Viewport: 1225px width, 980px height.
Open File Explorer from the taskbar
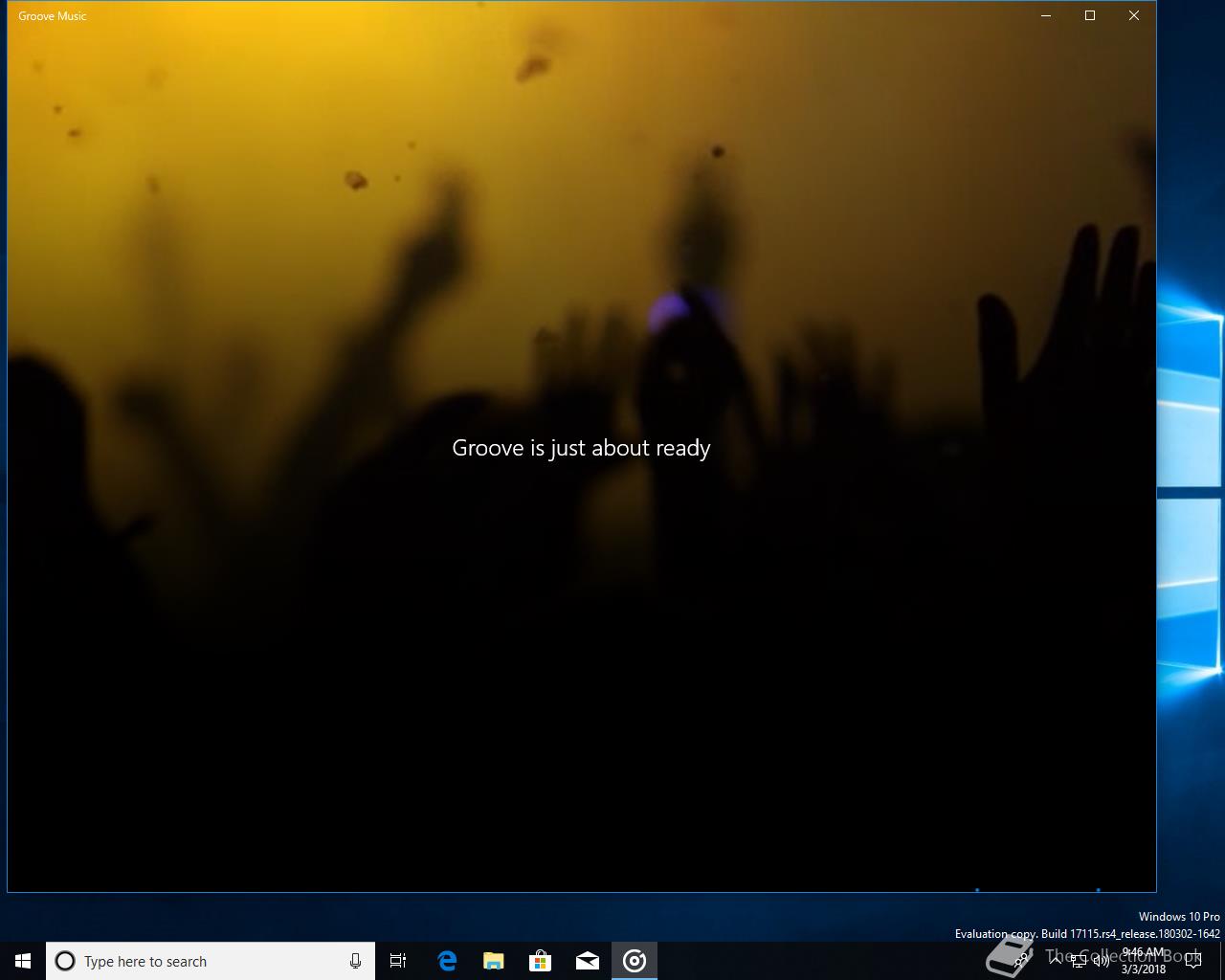coord(493,961)
